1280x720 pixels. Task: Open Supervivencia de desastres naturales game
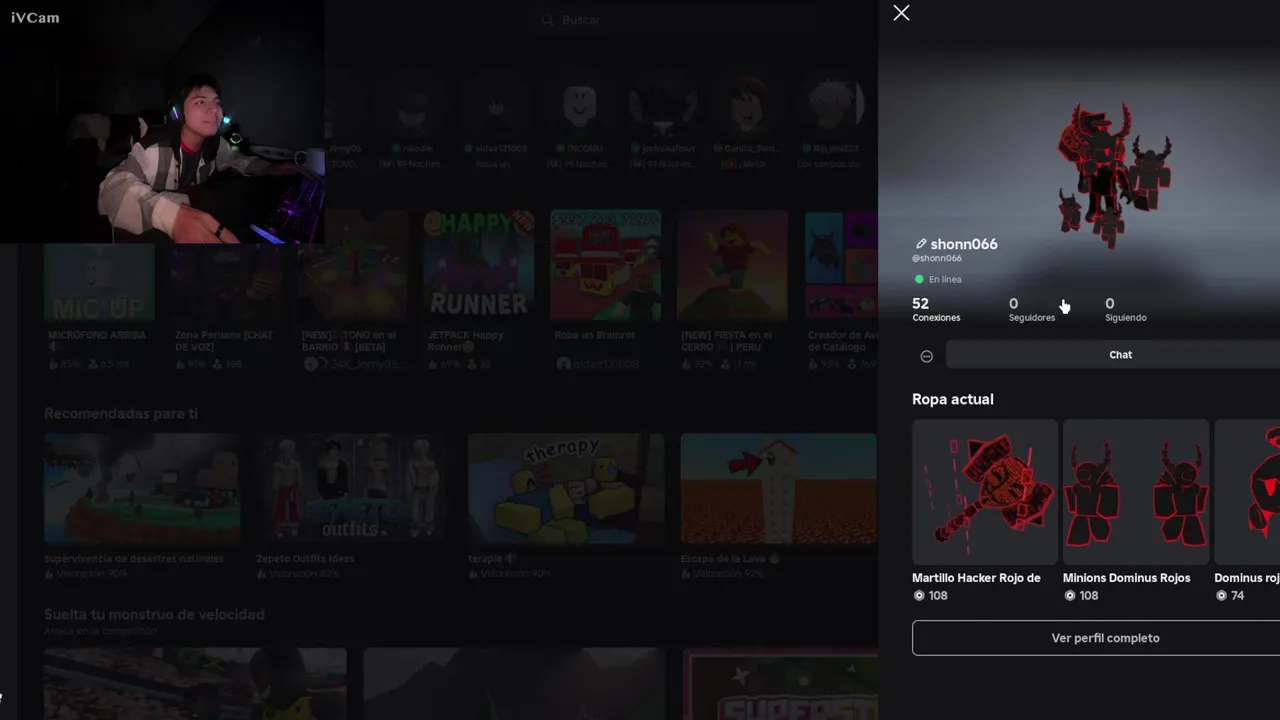tap(142, 489)
